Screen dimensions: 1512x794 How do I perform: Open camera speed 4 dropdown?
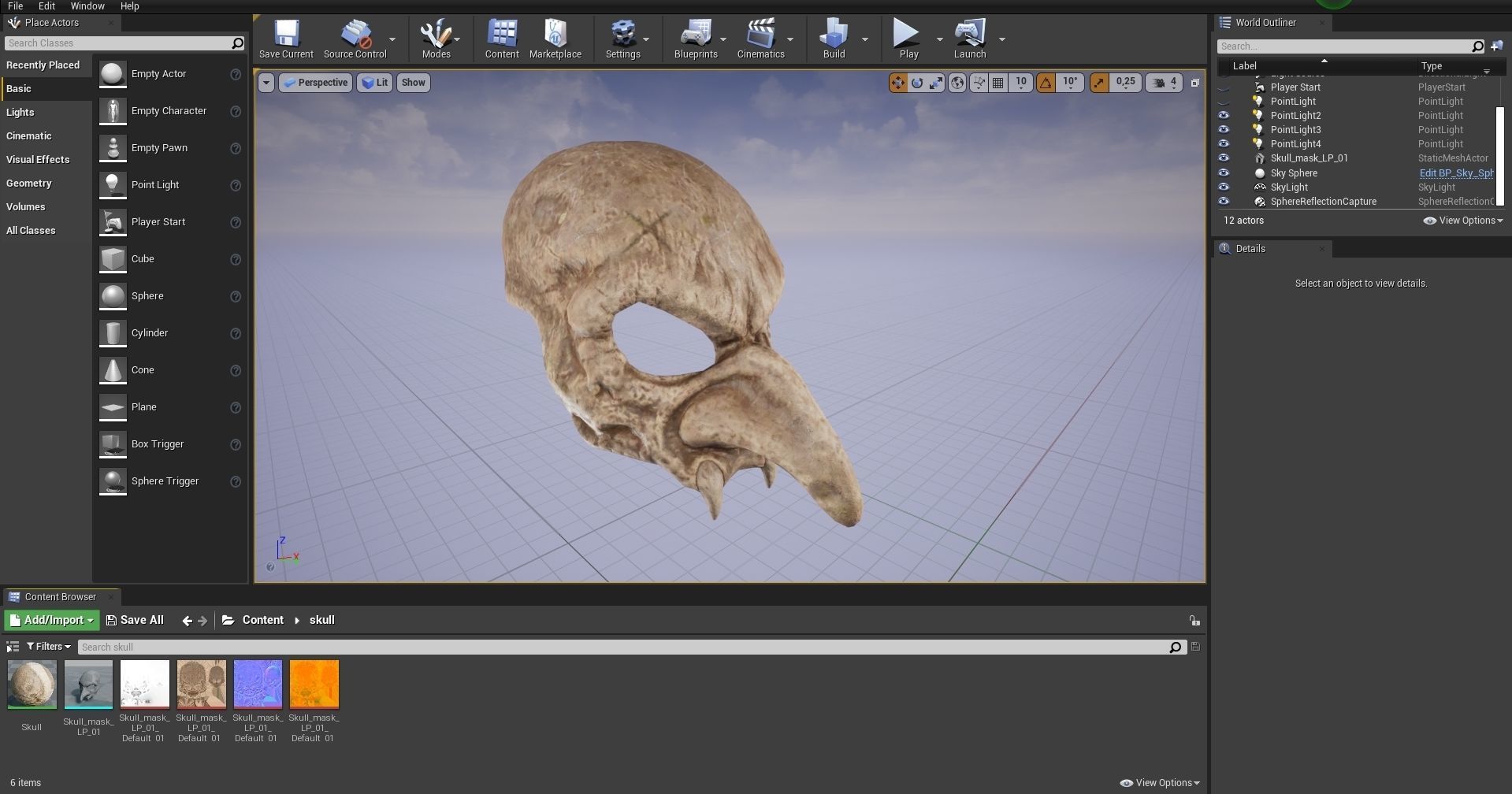pyautogui.click(x=1165, y=83)
